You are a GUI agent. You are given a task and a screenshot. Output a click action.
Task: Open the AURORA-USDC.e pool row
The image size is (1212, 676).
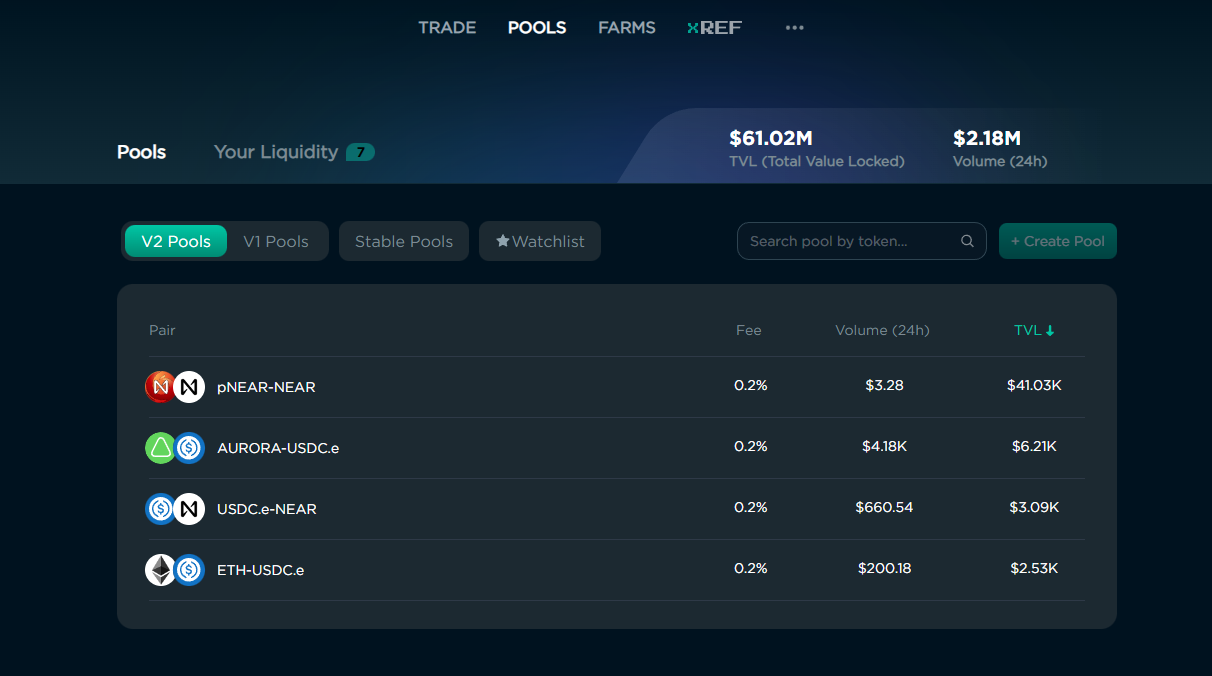click(278, 448)
